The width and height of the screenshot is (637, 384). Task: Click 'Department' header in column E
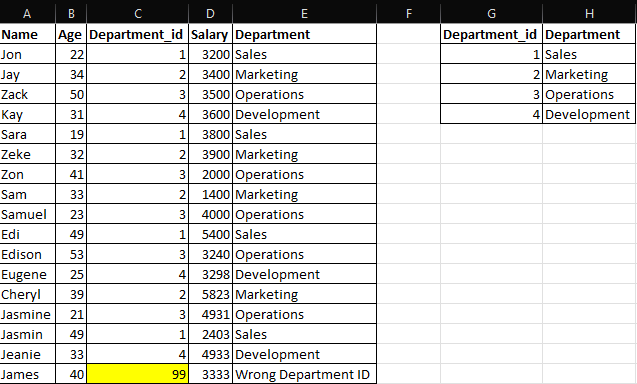point(304,34)
